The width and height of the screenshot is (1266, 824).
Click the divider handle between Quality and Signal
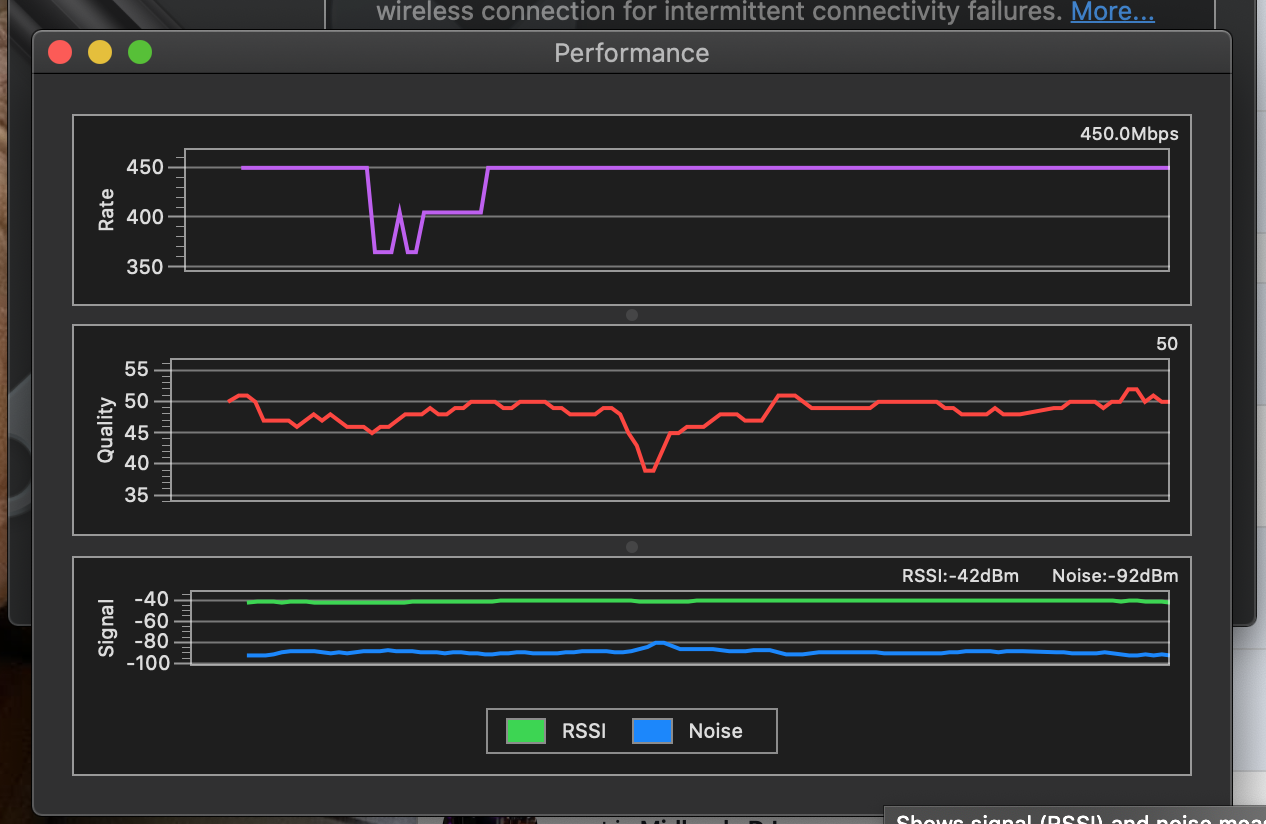632,547
